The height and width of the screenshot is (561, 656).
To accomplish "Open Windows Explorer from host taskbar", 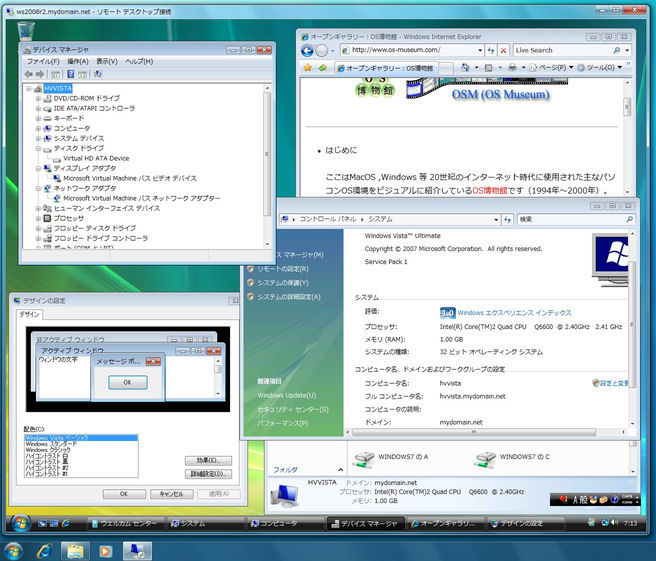I will pyautogui.click(x=75, y=551).
